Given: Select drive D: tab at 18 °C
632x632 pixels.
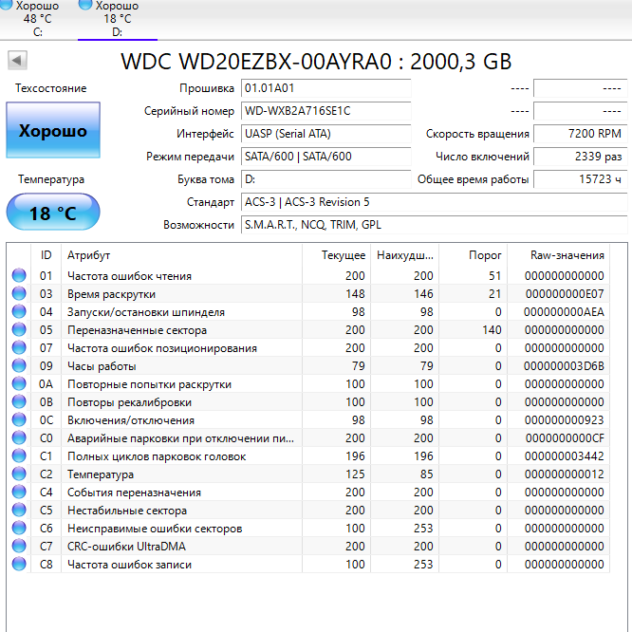Looking at the screenshot, I should (117, 19).
